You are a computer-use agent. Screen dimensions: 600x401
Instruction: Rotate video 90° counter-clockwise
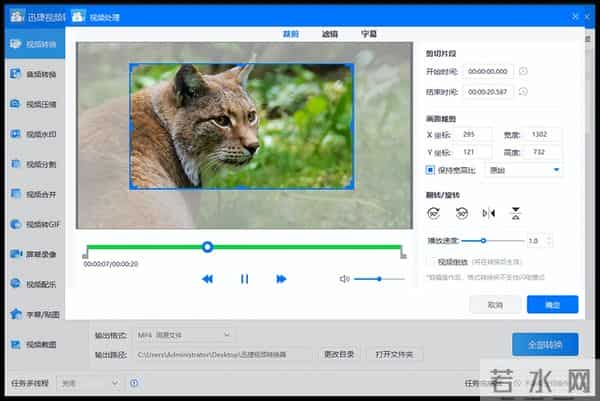pos(462,213)
